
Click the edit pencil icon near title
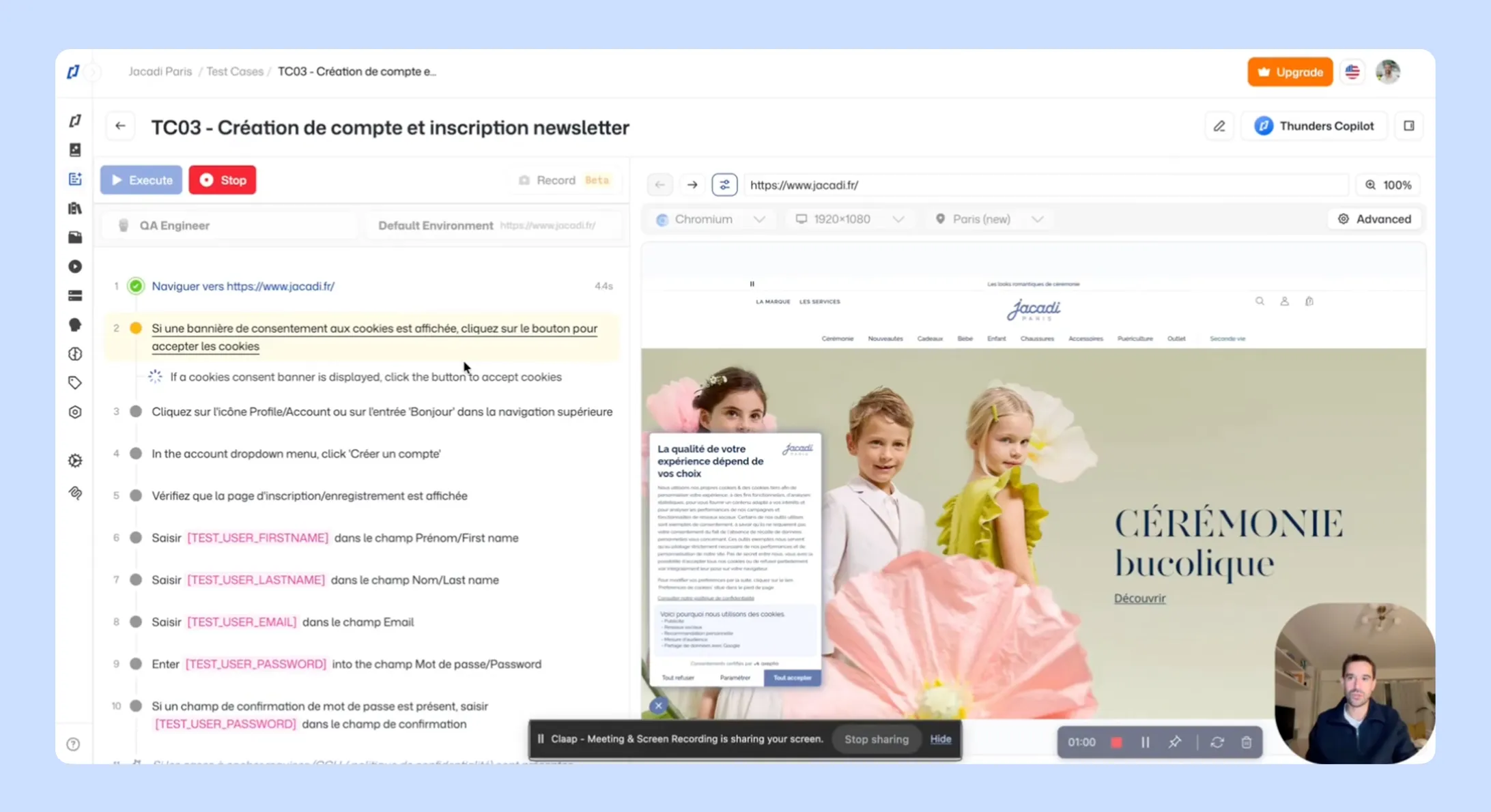[x=1219, y=126]
